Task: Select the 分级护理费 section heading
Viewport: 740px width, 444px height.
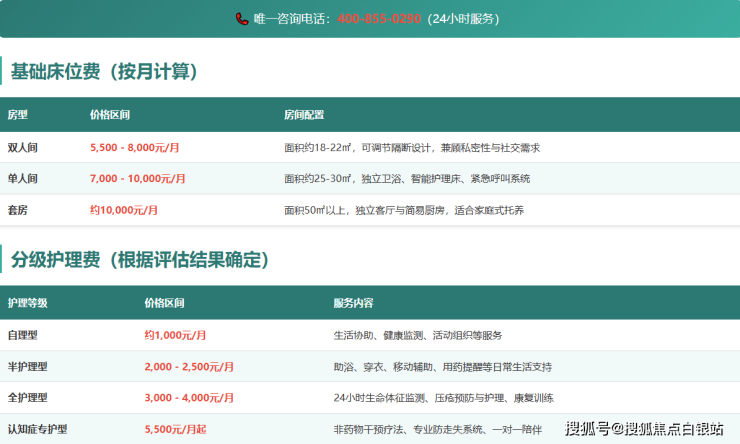Action: pyautogui.click(x=140, y=260)
